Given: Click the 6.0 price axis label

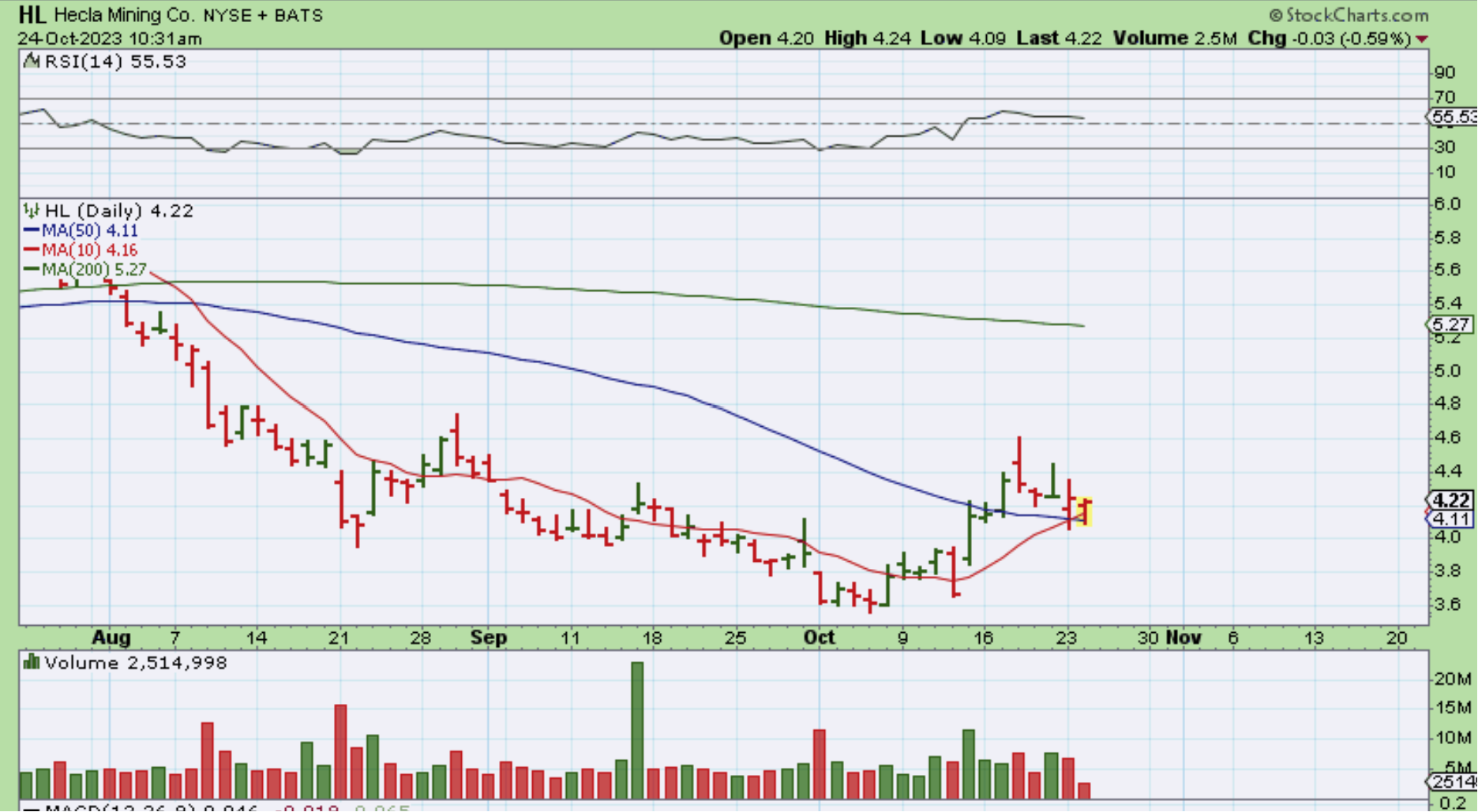Looking at the screenshot, I should pyautogui.click(x=1447, y=204).
